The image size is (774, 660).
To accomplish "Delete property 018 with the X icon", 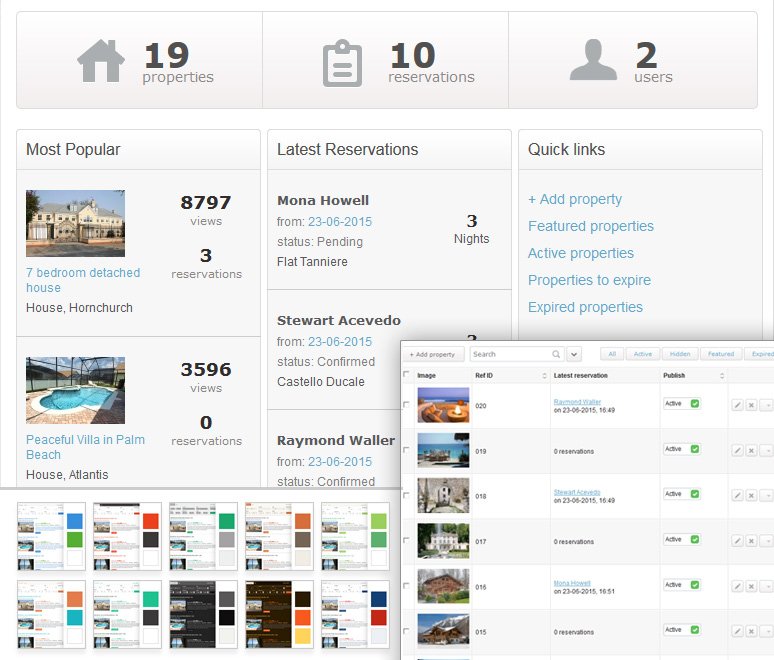I will coord(751,496).
